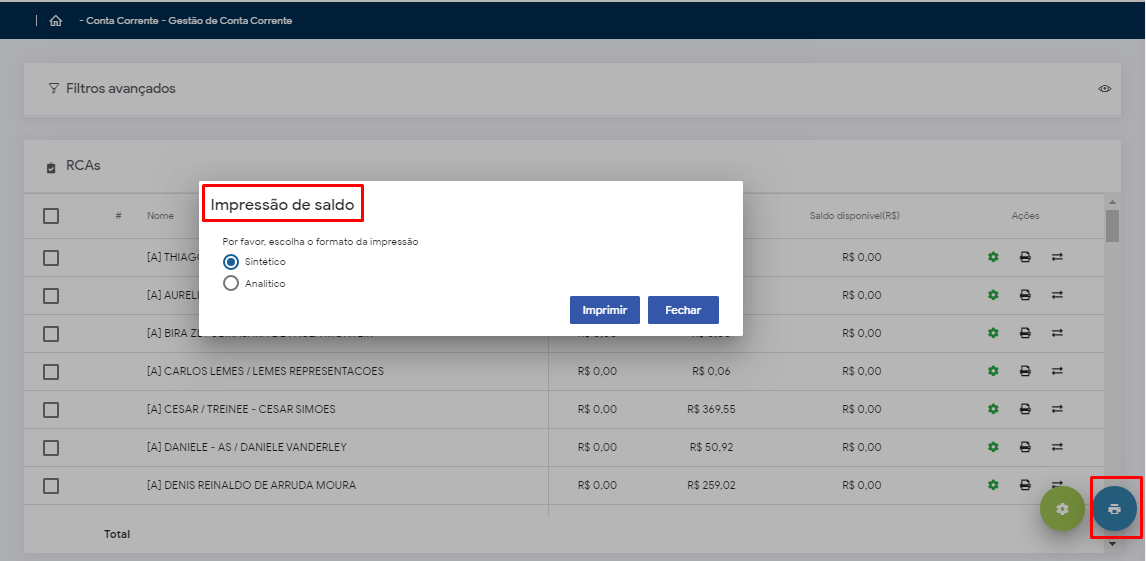Open settings gear for DANIELE VANDERLEY row

coord(993,447)
